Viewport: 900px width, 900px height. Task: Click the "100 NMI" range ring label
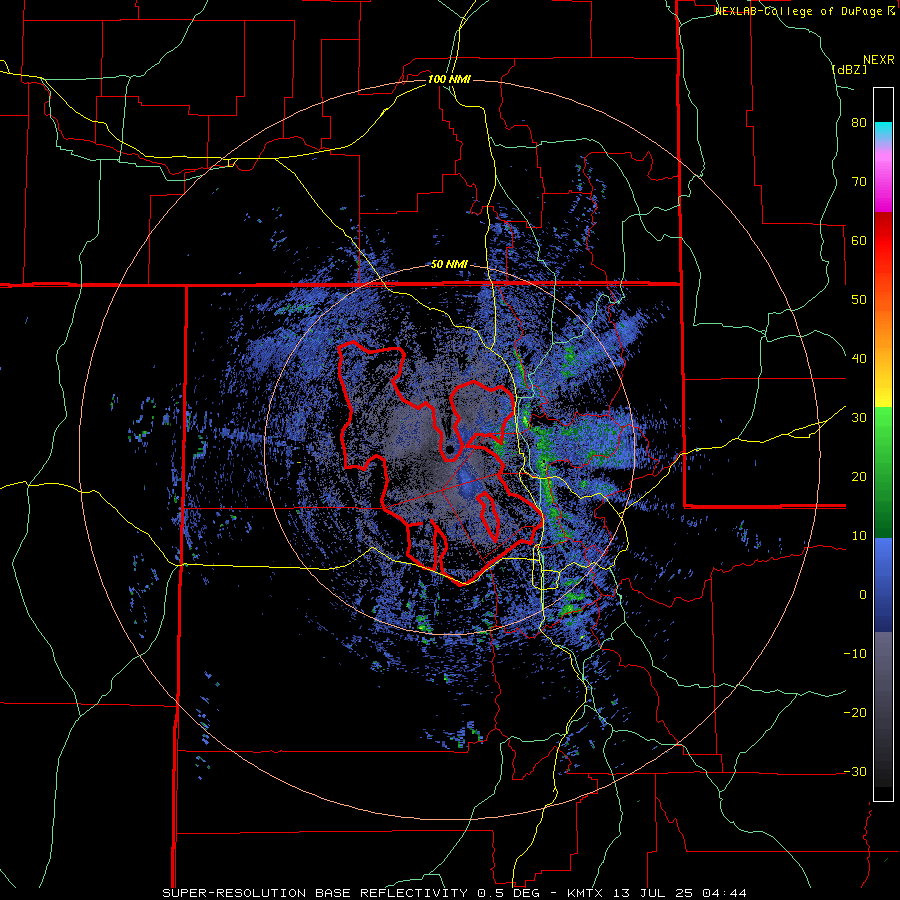(x=449, y=79)
